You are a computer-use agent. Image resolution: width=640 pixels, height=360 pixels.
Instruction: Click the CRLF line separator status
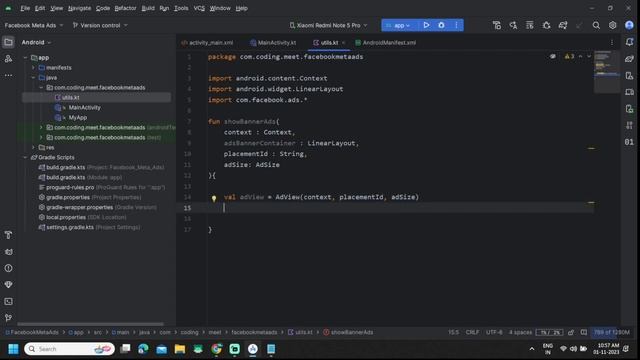click(472, 332)
